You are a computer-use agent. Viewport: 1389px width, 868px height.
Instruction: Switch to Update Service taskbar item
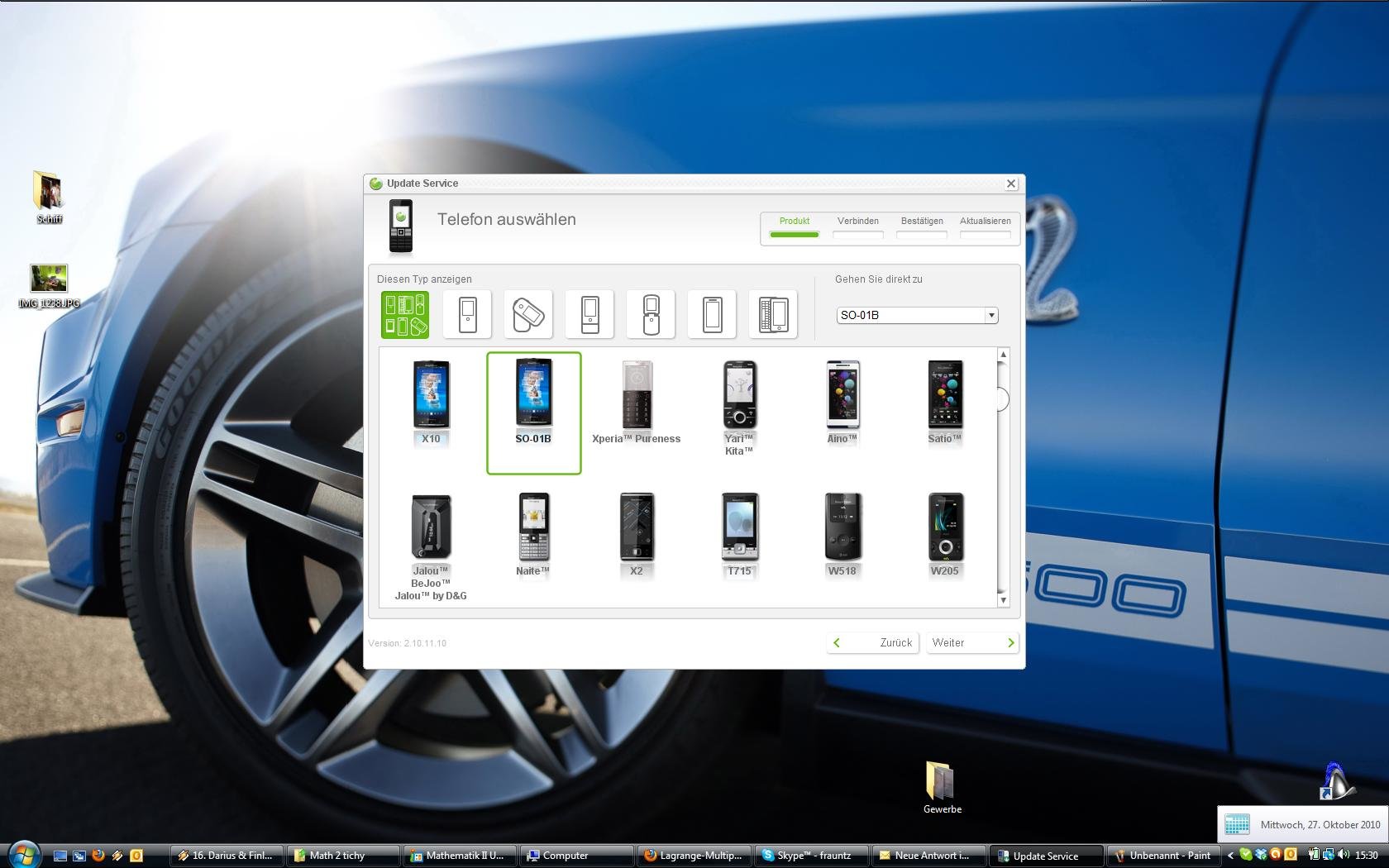click(1048, 856)
